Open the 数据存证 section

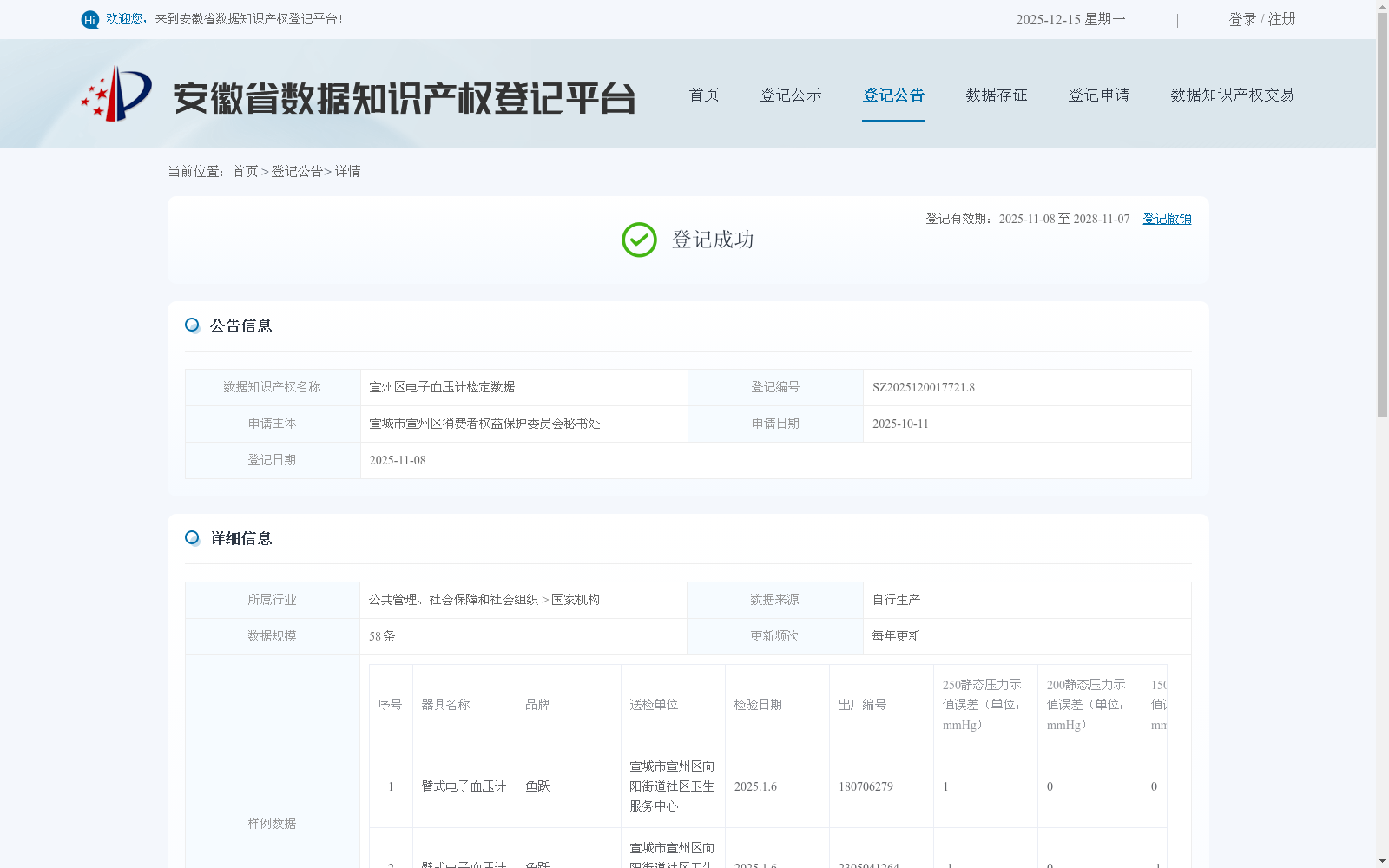(996, 95)
